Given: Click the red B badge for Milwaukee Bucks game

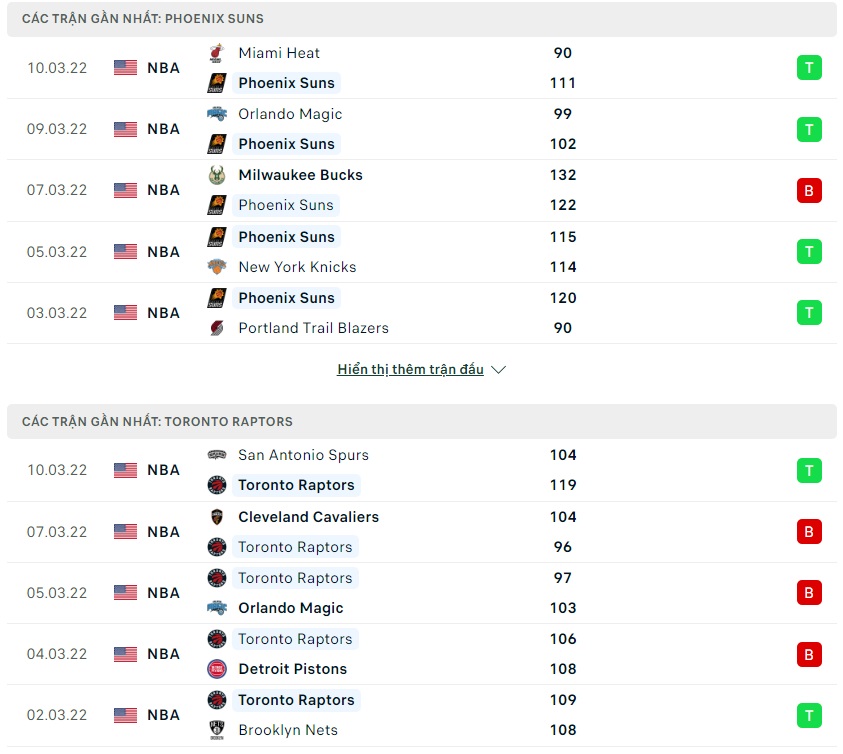Looking at the screenshot, I should click(x=809, y=190).
